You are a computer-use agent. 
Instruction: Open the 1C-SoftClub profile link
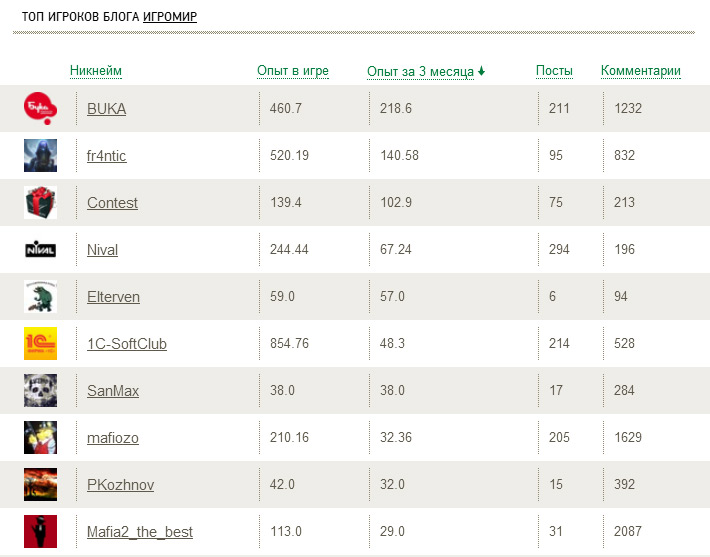click(x=127, y=344)
